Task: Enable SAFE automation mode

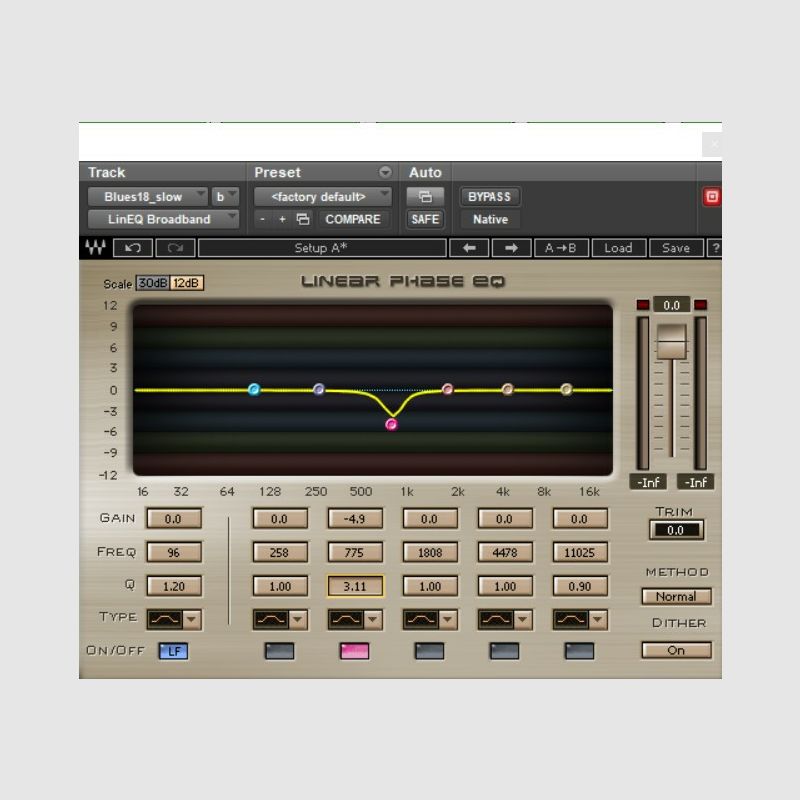Action: coord(424,220)
